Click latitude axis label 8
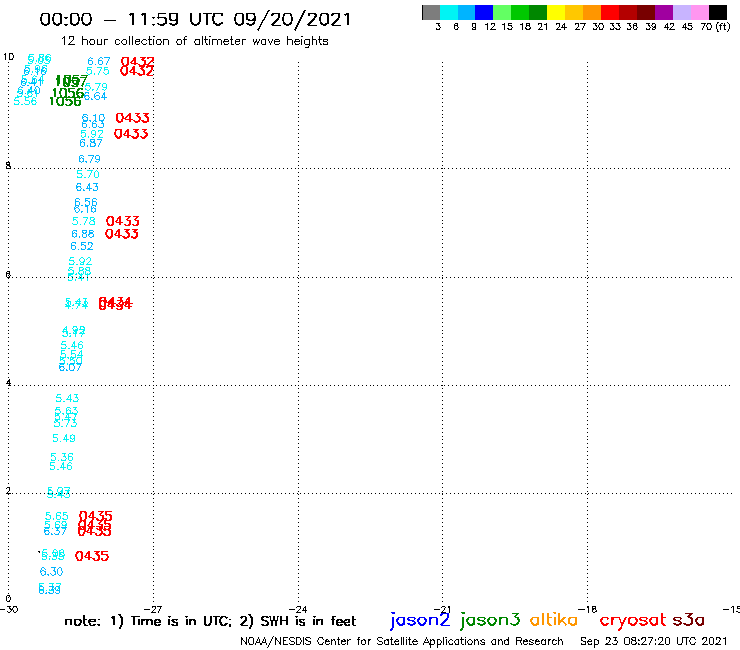This screenshot has width=740, height=650. point(8,165)
